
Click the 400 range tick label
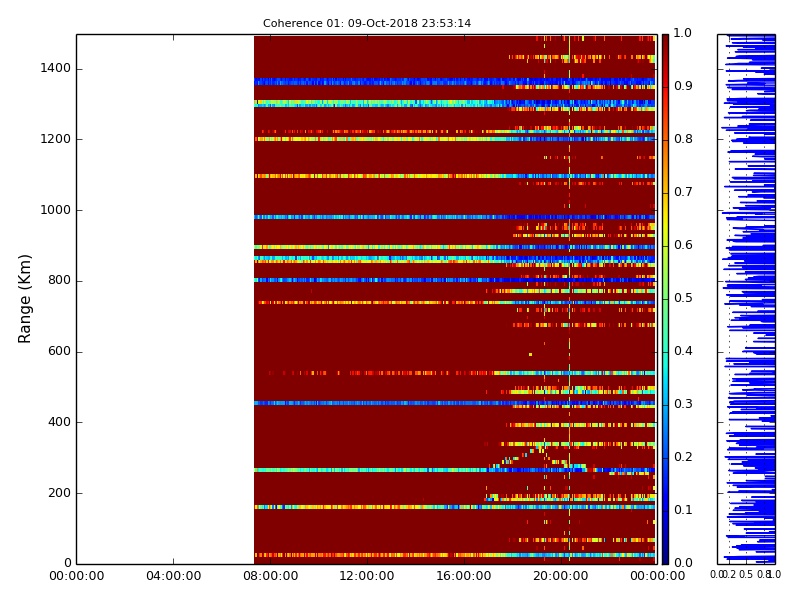[x=59, y=422]
